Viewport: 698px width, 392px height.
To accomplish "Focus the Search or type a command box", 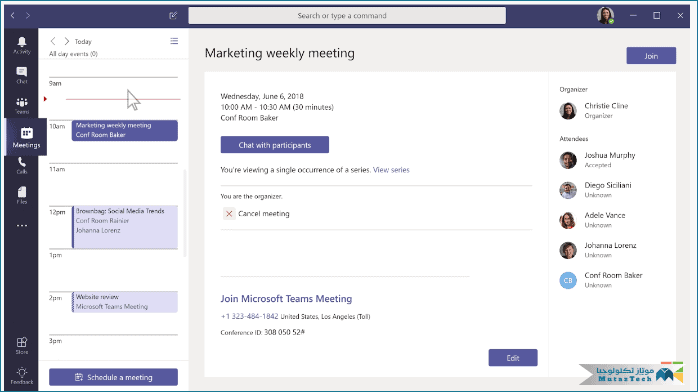I will (347, 16).
